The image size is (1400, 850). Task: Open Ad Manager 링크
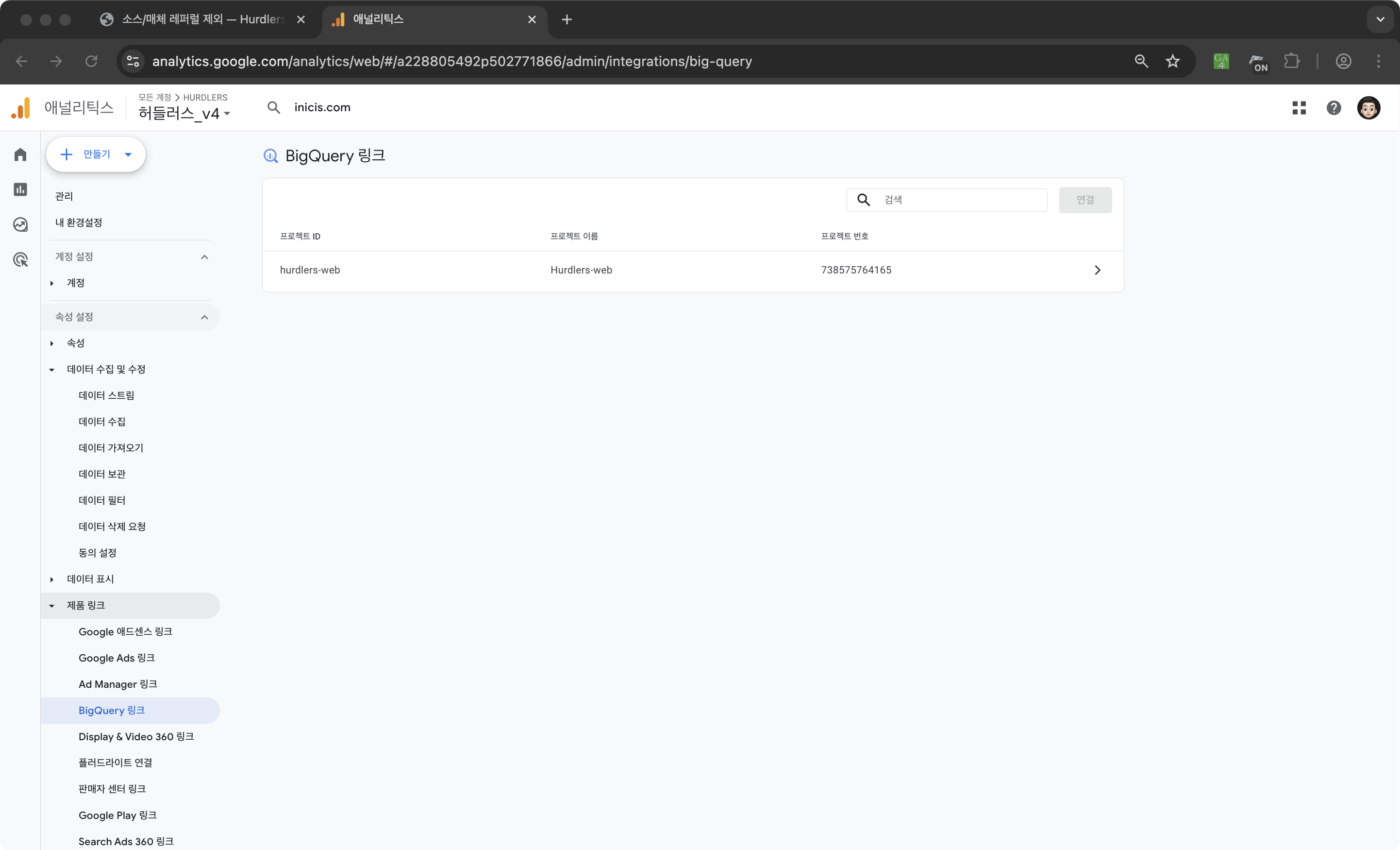pyautogui.click(x=117, y=684)
